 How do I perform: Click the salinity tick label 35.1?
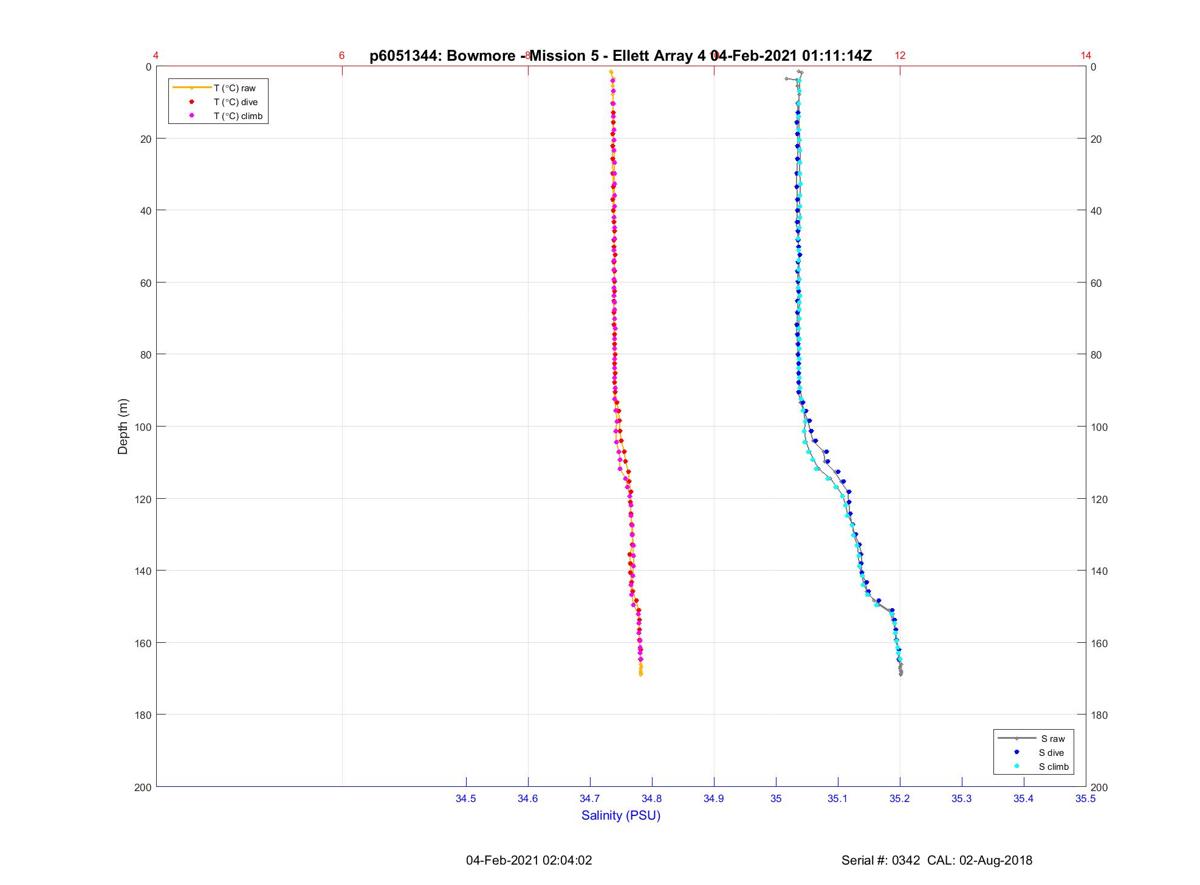[x=838, y=799]
